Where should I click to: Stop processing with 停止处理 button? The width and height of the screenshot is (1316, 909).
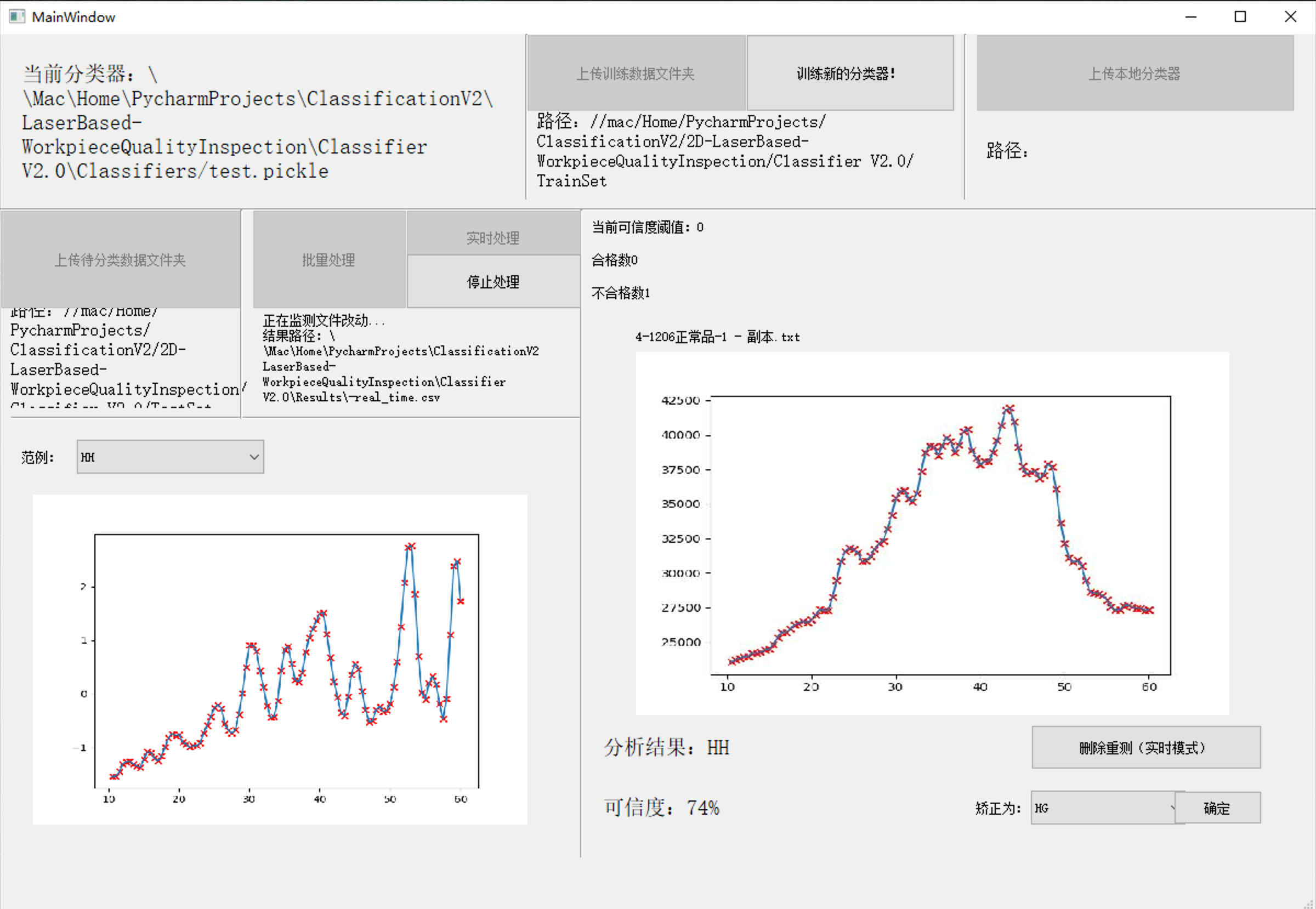pyautogui.click(x=492, y=281)
